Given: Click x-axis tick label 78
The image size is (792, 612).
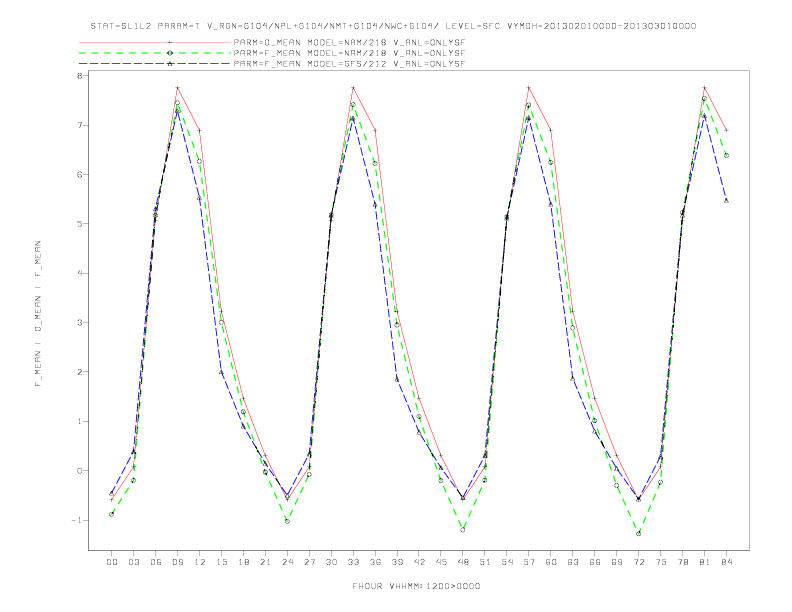Looking at the screenshot, I should pyautogui.click(x=683, y=562).
